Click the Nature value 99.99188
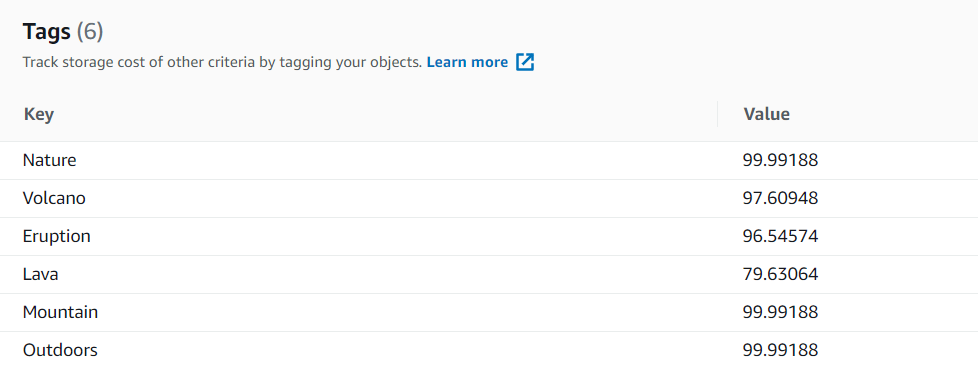This screenshot has height=367, width=978. (780, 160)
